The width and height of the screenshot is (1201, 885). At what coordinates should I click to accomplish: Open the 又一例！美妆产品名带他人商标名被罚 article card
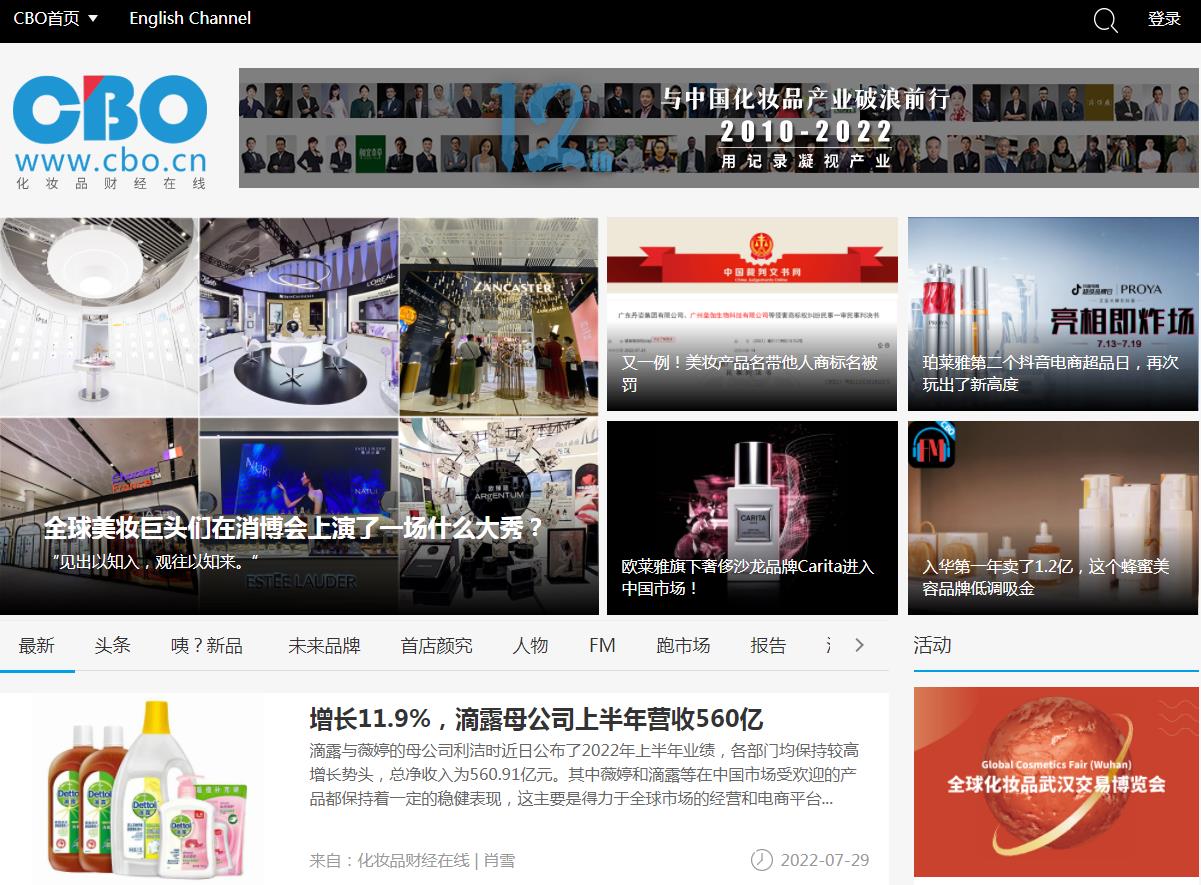point(751,314)
